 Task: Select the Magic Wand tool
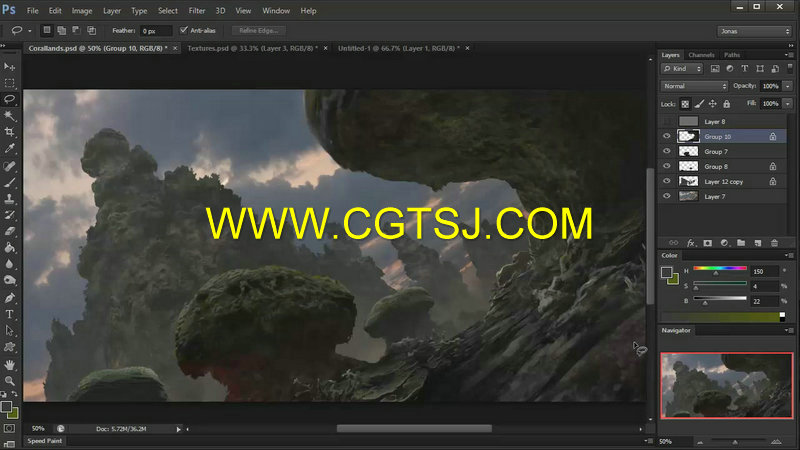[9, 116]
